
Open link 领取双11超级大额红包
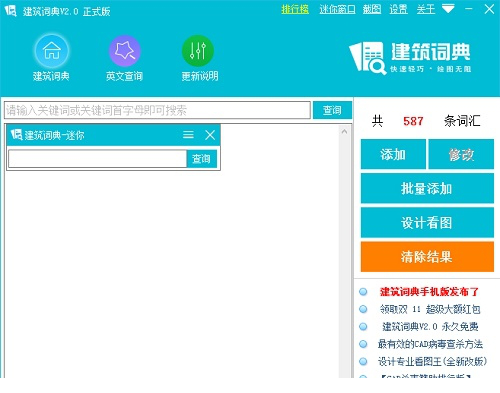click(430, 309)
